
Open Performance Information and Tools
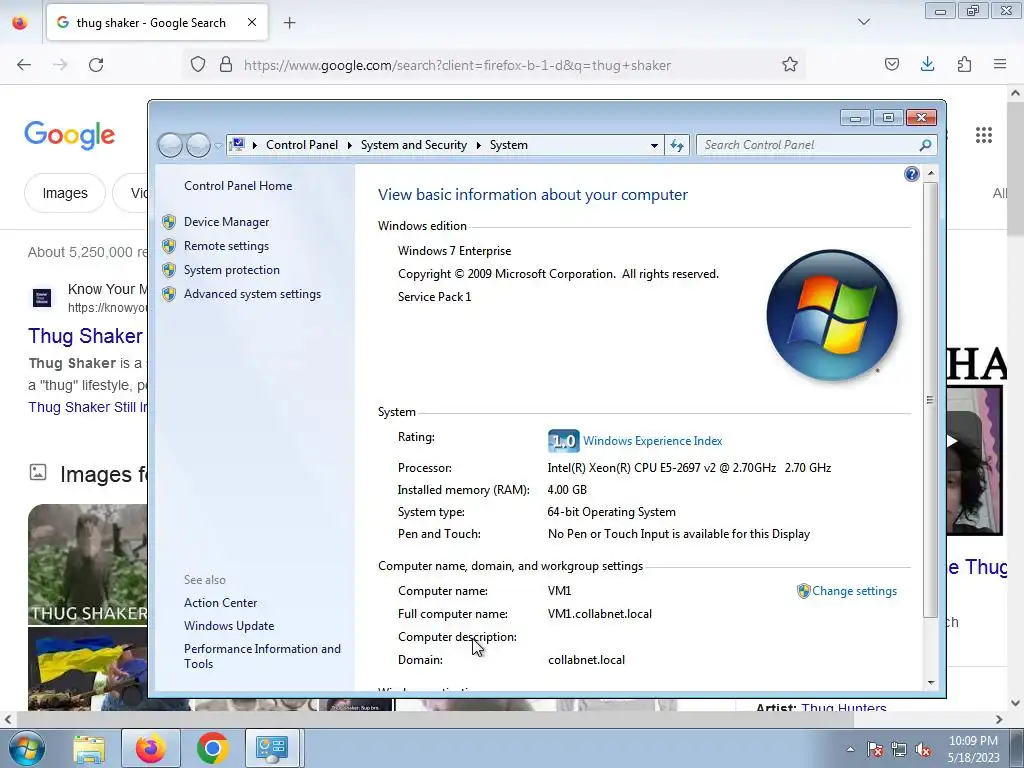pyautogui.click(x=262, y=656)
